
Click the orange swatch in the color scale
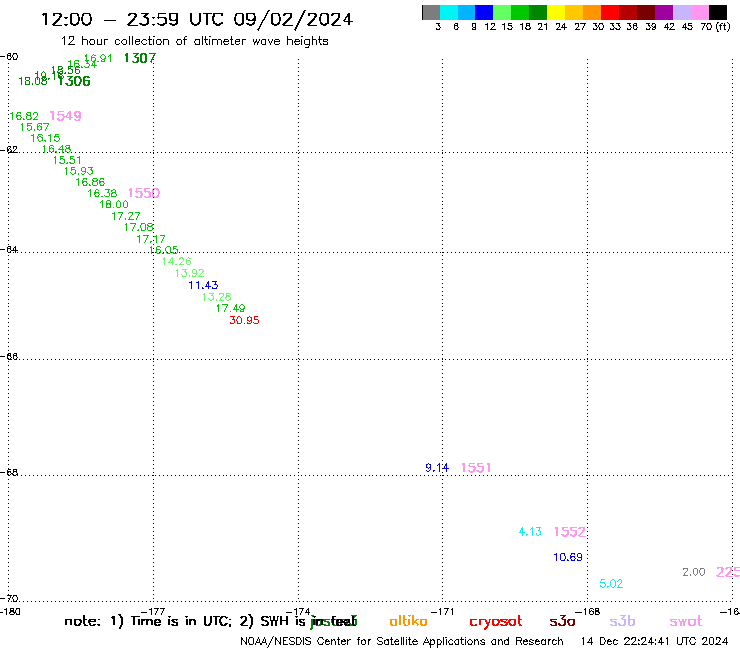point(592,12)
